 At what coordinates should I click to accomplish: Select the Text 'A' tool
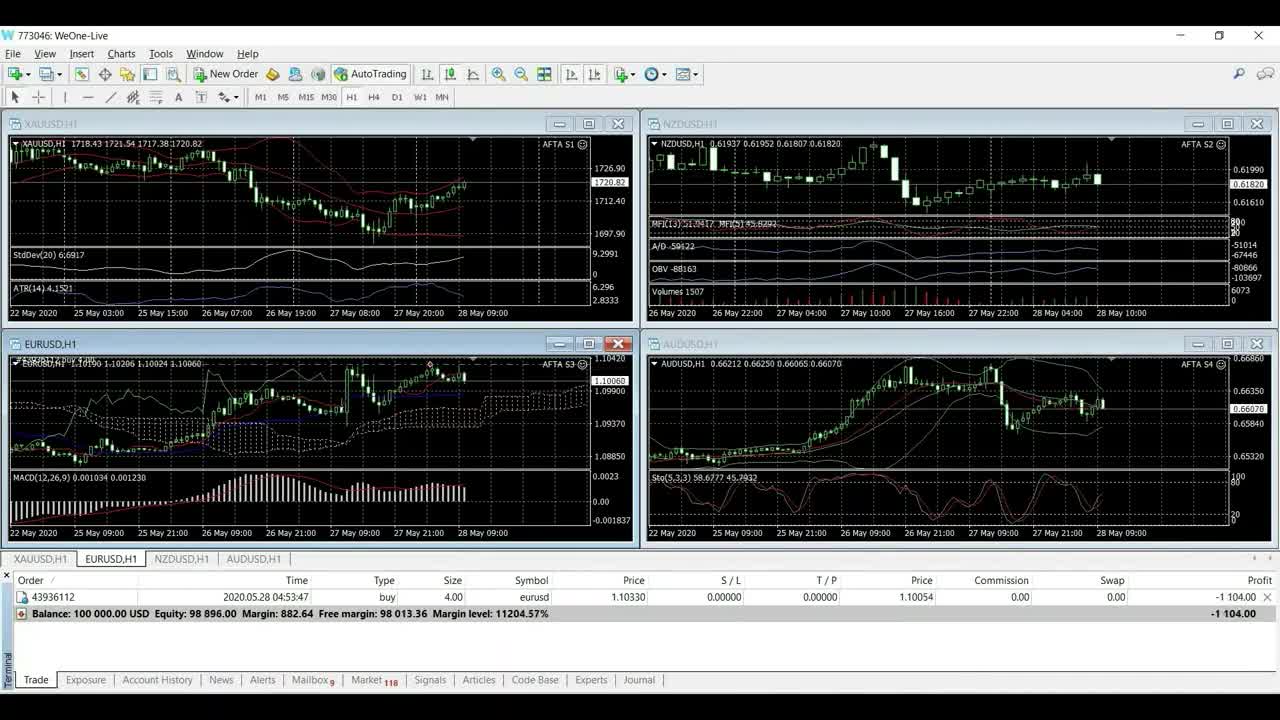click(x=178, y=97)
